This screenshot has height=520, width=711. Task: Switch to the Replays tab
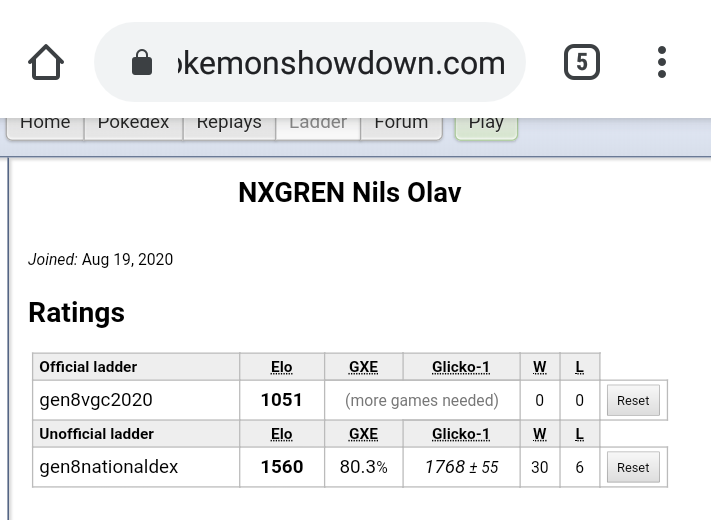coord(229,124)
